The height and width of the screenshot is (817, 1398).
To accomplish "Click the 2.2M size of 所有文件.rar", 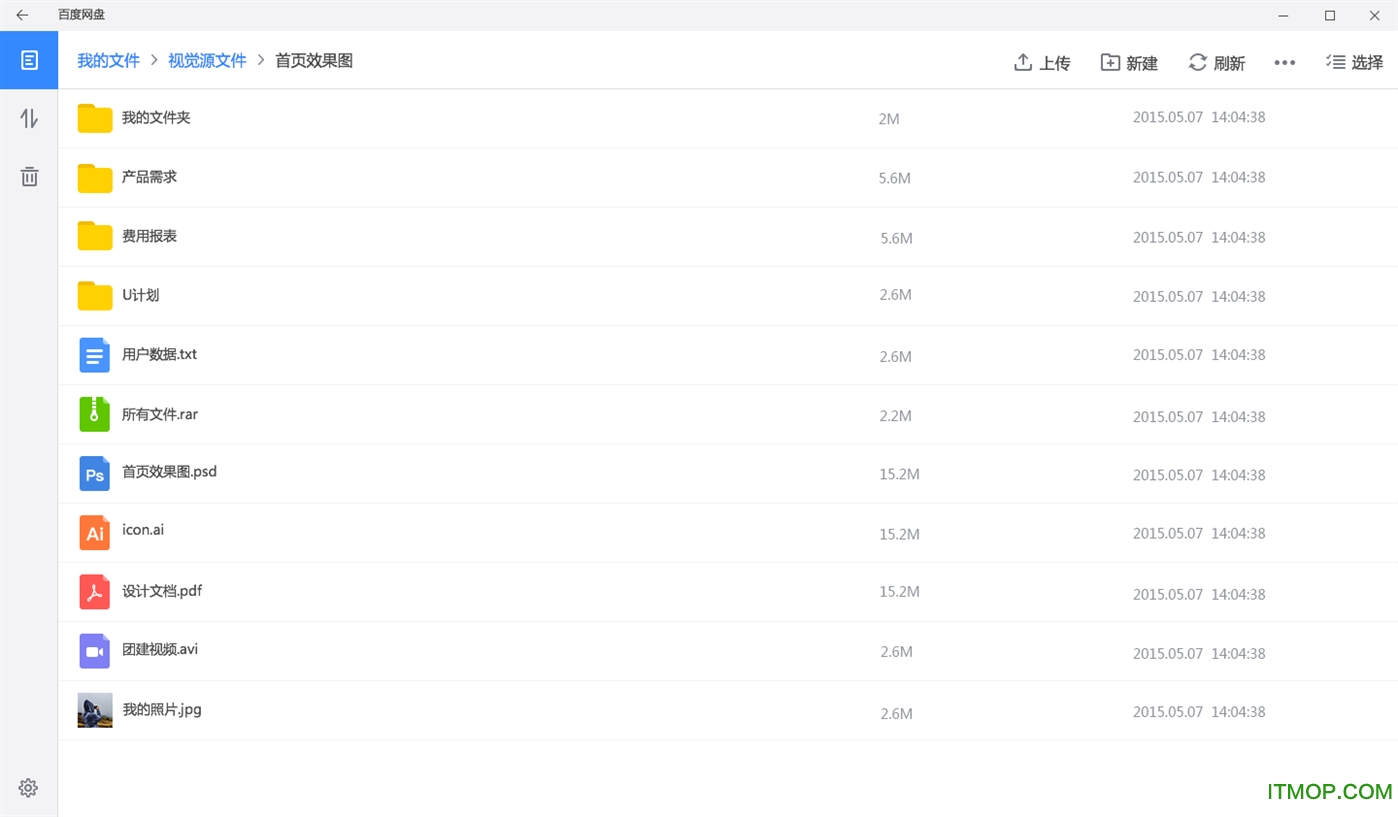I will pyautogui.click(x=895, y=416).
